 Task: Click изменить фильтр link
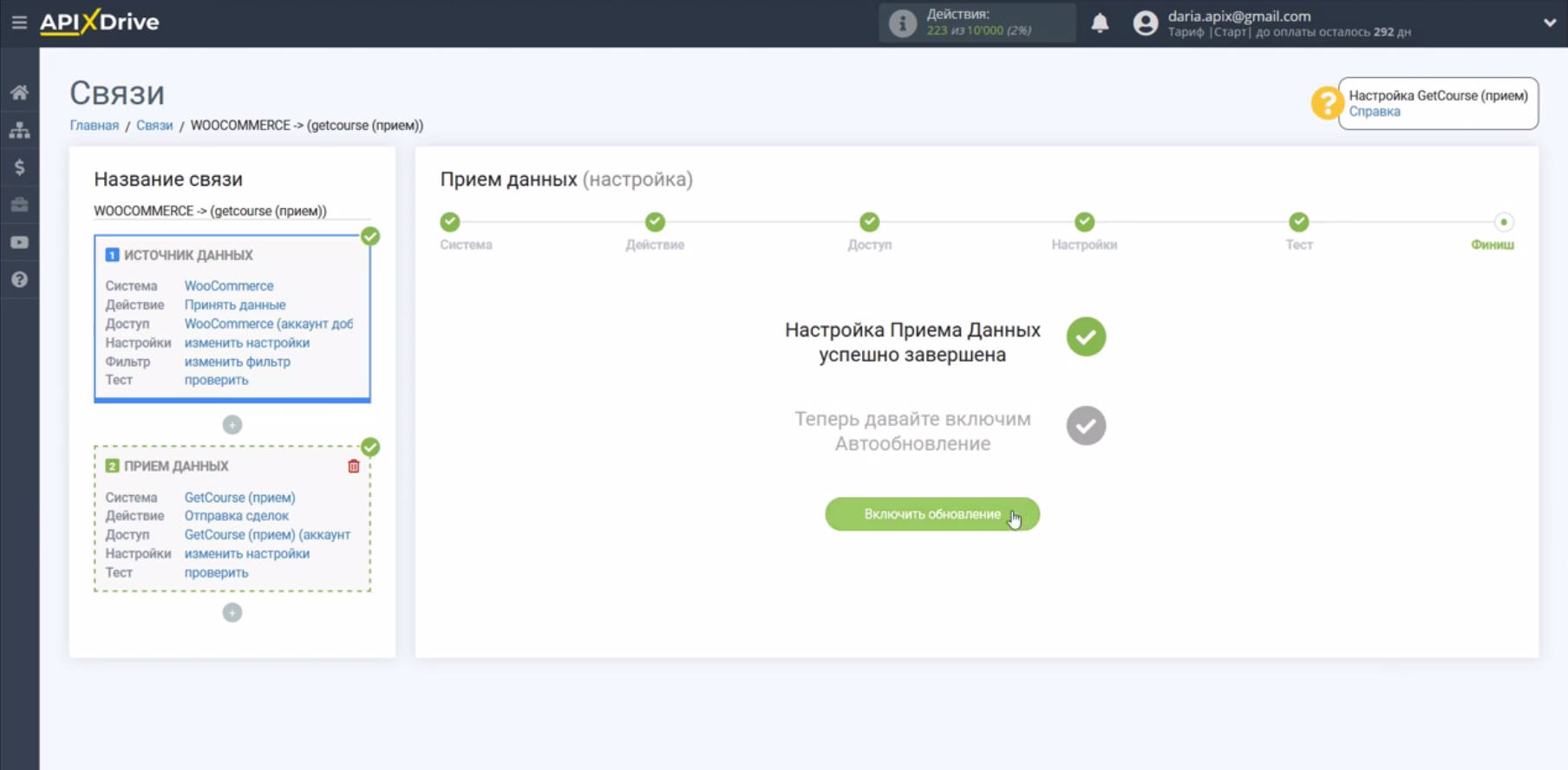pyautogui.click(x=238, y=362)
